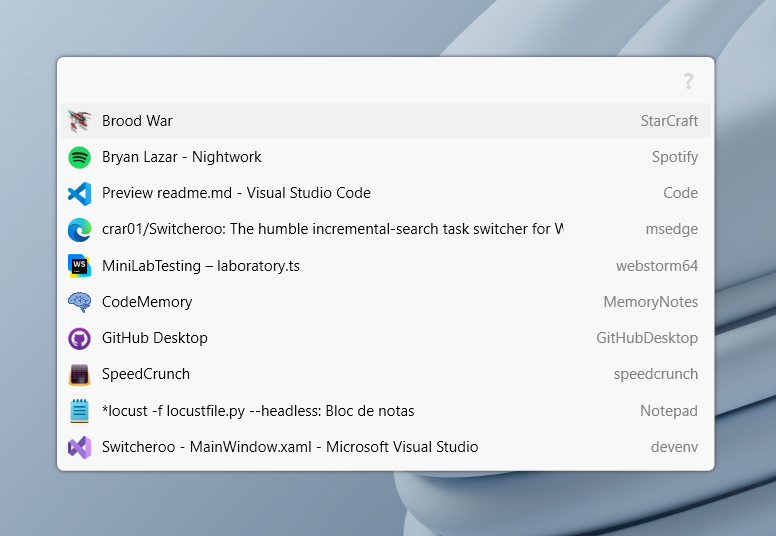Click the Spotify icon in the window list
The width and height of the screenshot is (776, 536).
point(79,157)
